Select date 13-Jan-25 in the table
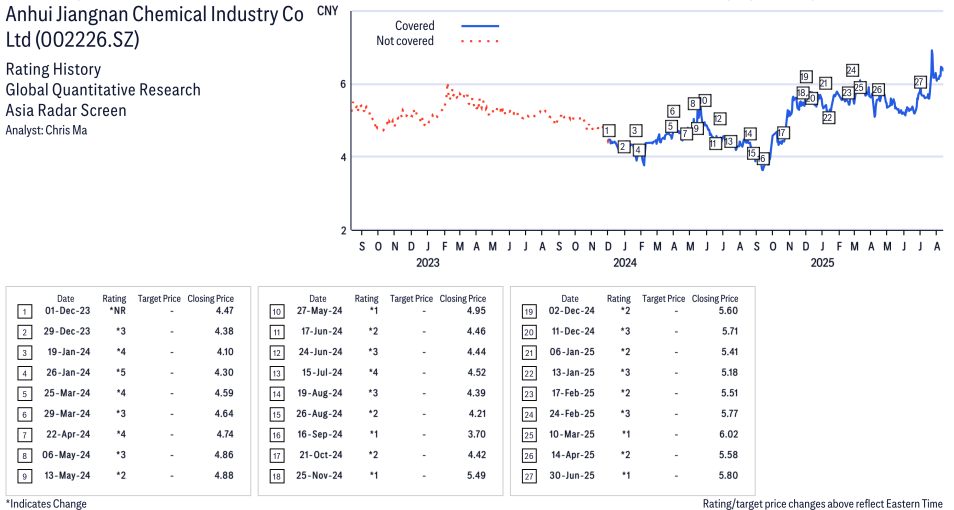954x510 pixels. pos(573,372)
